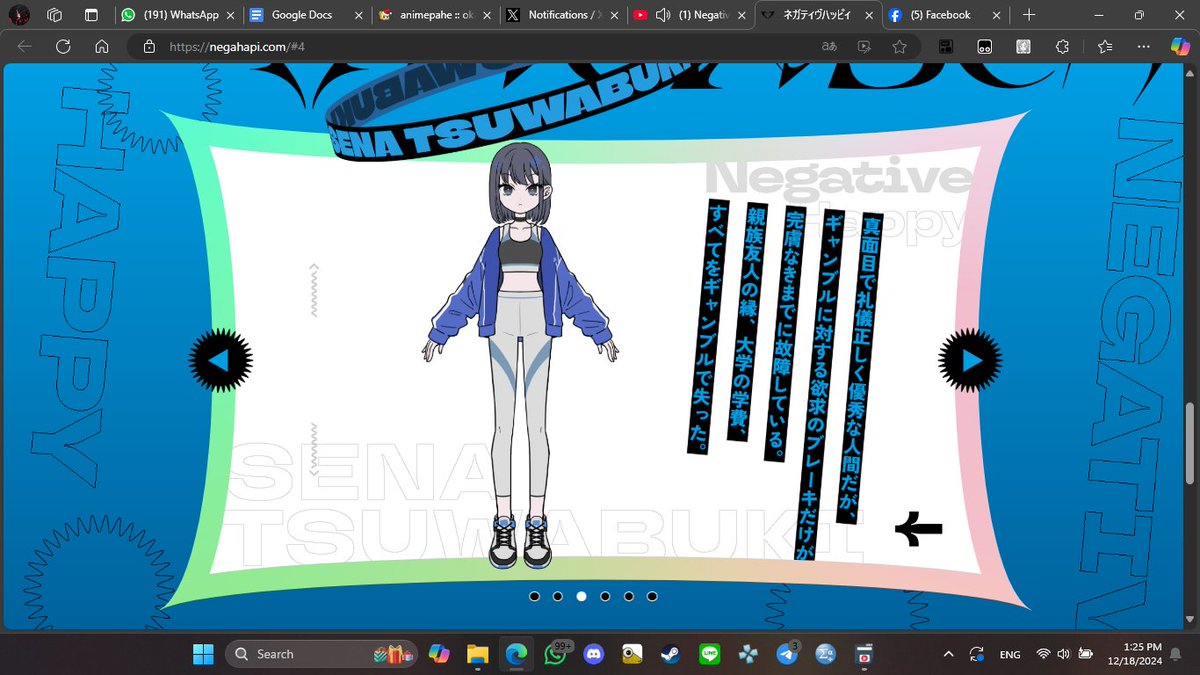Screen dimensions: 1200x675
Task: Open the Extensions puzzle icon
Action: 1063,46
